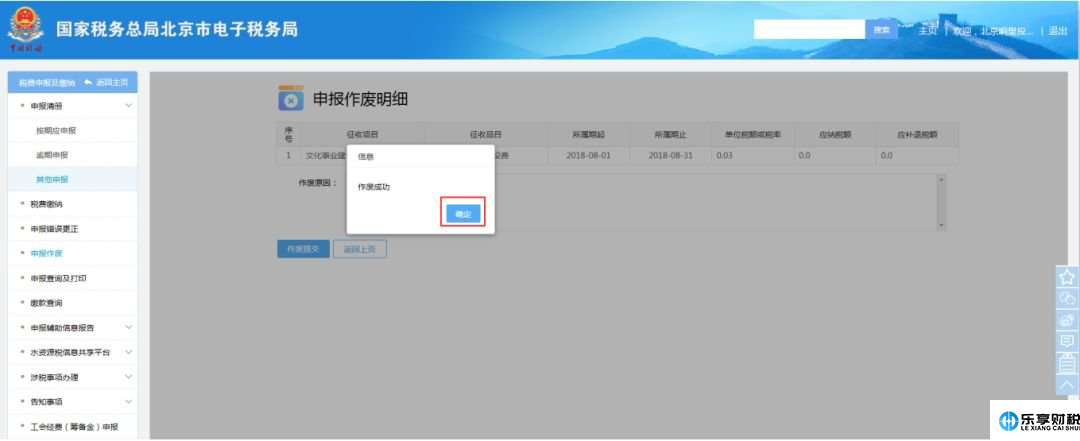Expand the 告知事项 chevron
This screenshot has width=1080, height=441.
[x=128, y=401]
